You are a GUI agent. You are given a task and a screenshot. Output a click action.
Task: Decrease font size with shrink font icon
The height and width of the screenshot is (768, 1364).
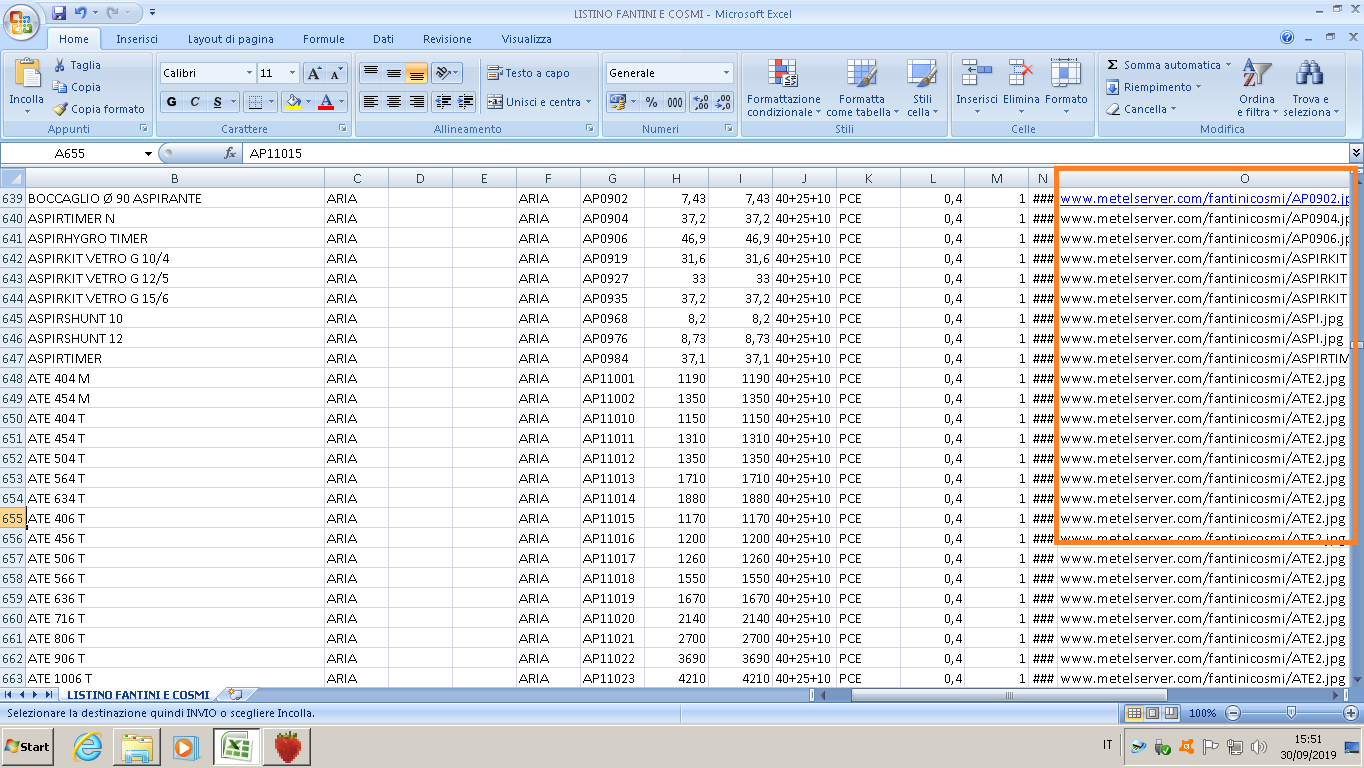[x=336, y=73]
